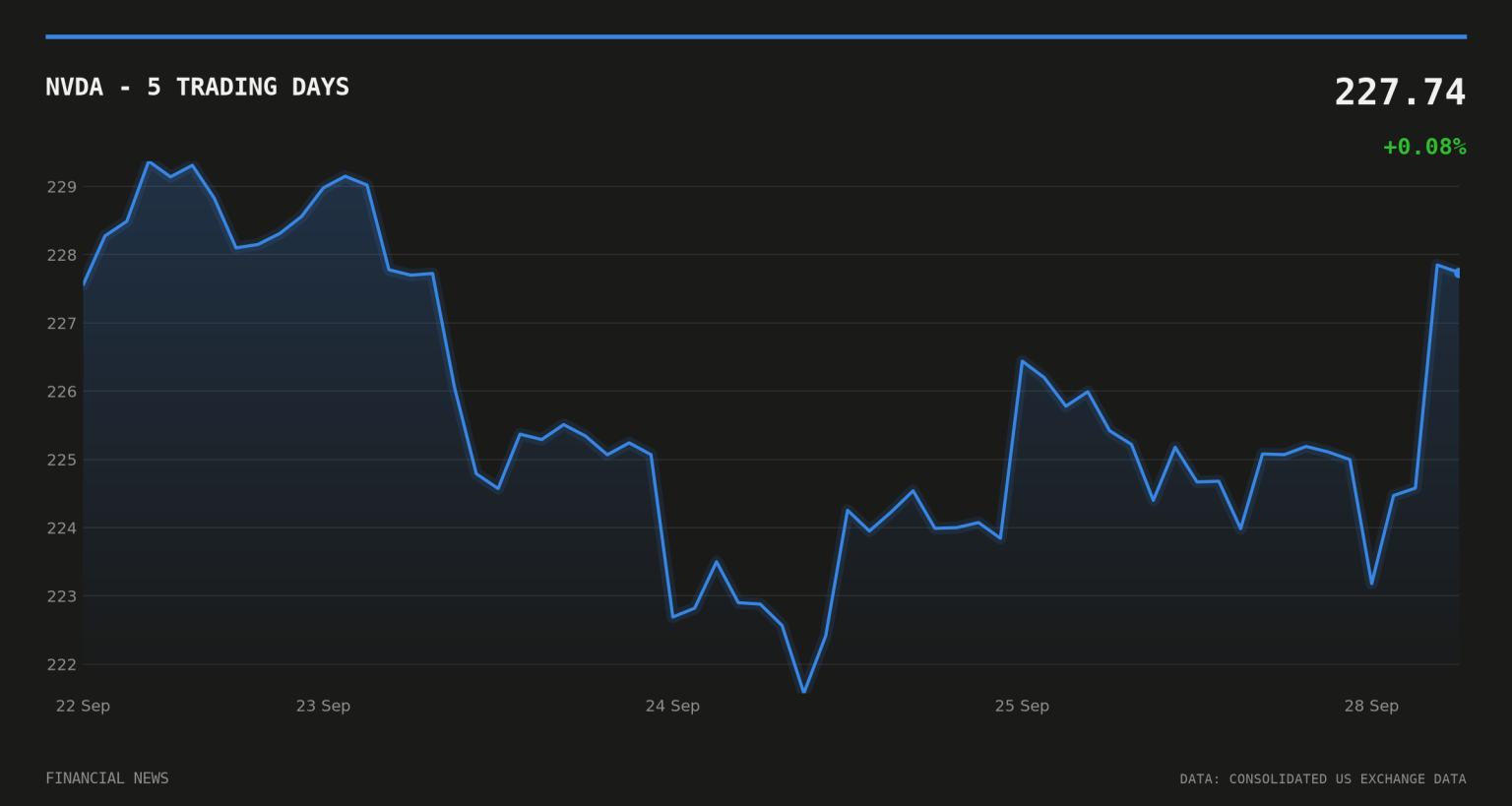The width and height of the screenshot is (1512, 806).
Task: Click the 229 y-axis label
Action: [61, 187]
